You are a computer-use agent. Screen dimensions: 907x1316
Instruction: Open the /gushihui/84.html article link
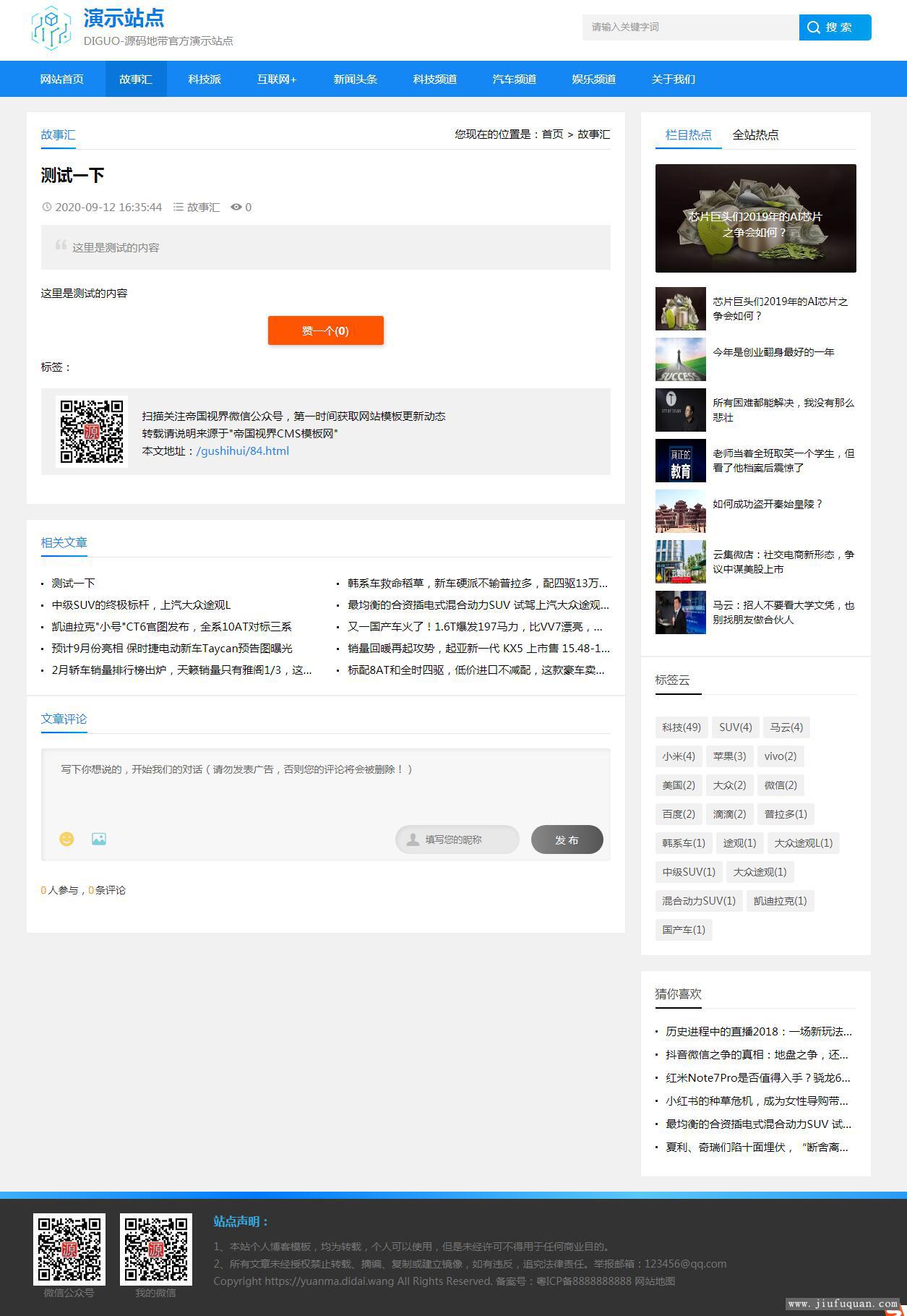243,450
